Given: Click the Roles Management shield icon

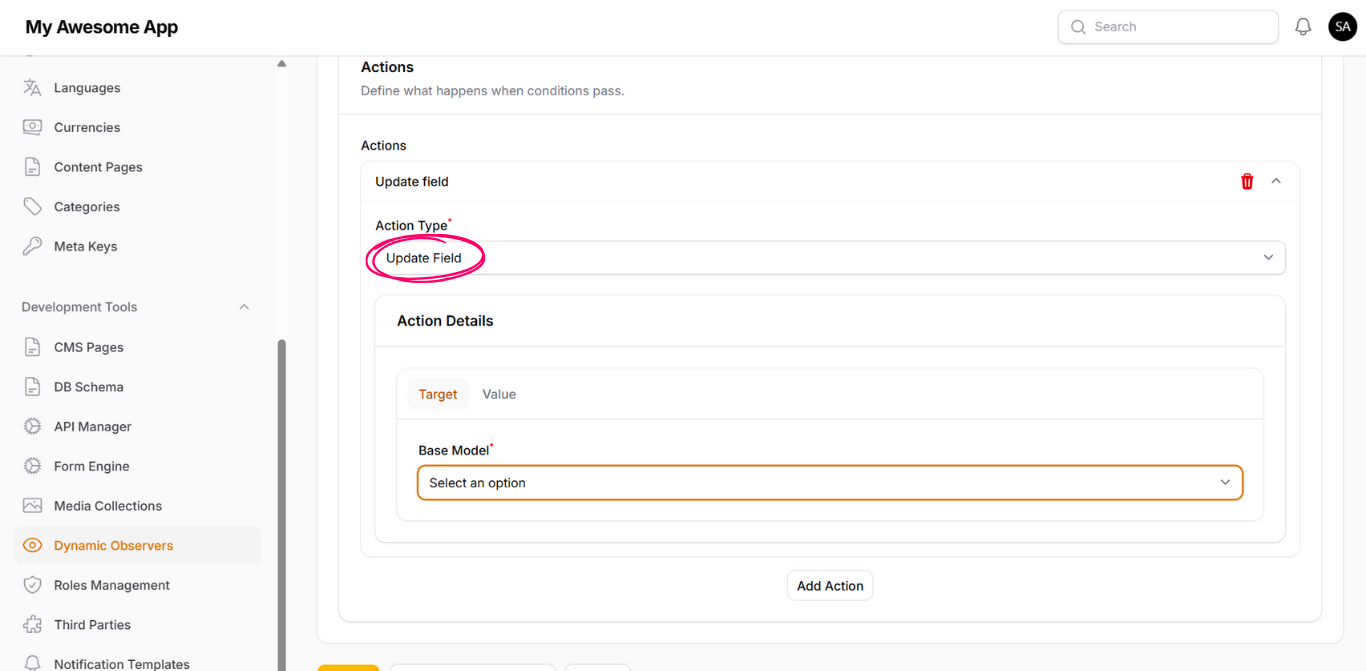Looking at the screenshot, I should [32, 585].
